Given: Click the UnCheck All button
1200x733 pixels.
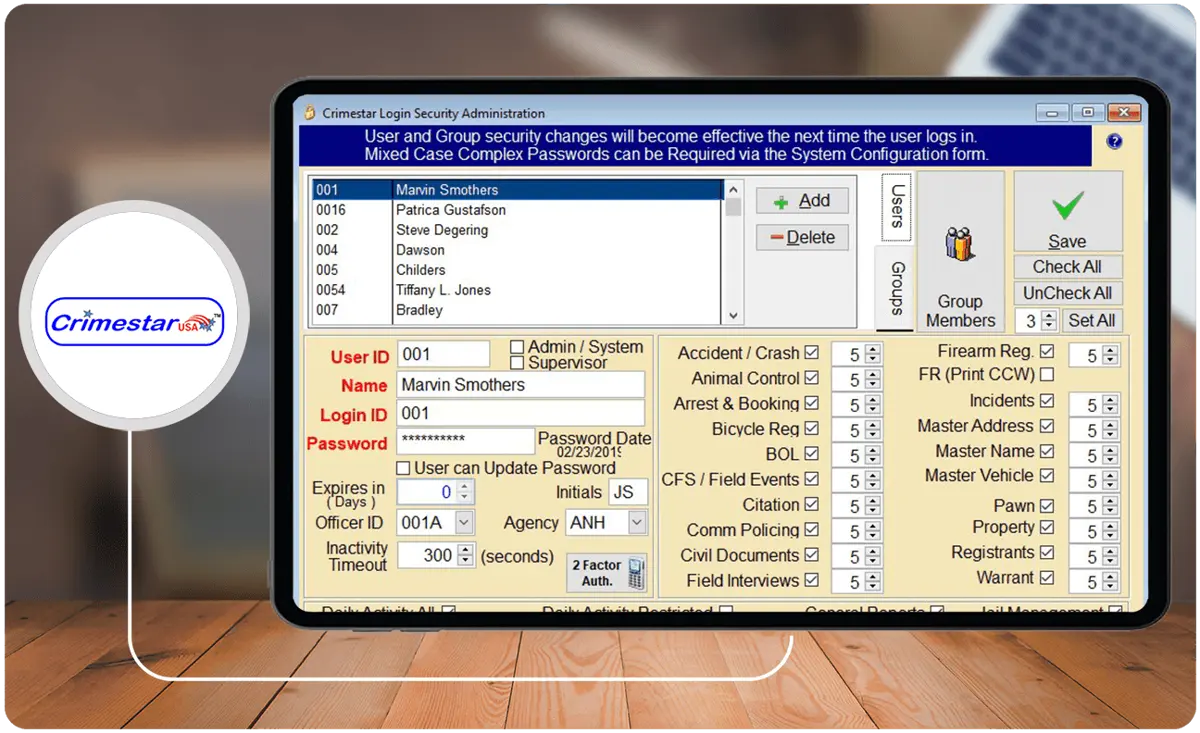Looking at the screenshot, I should [1067, 294].
